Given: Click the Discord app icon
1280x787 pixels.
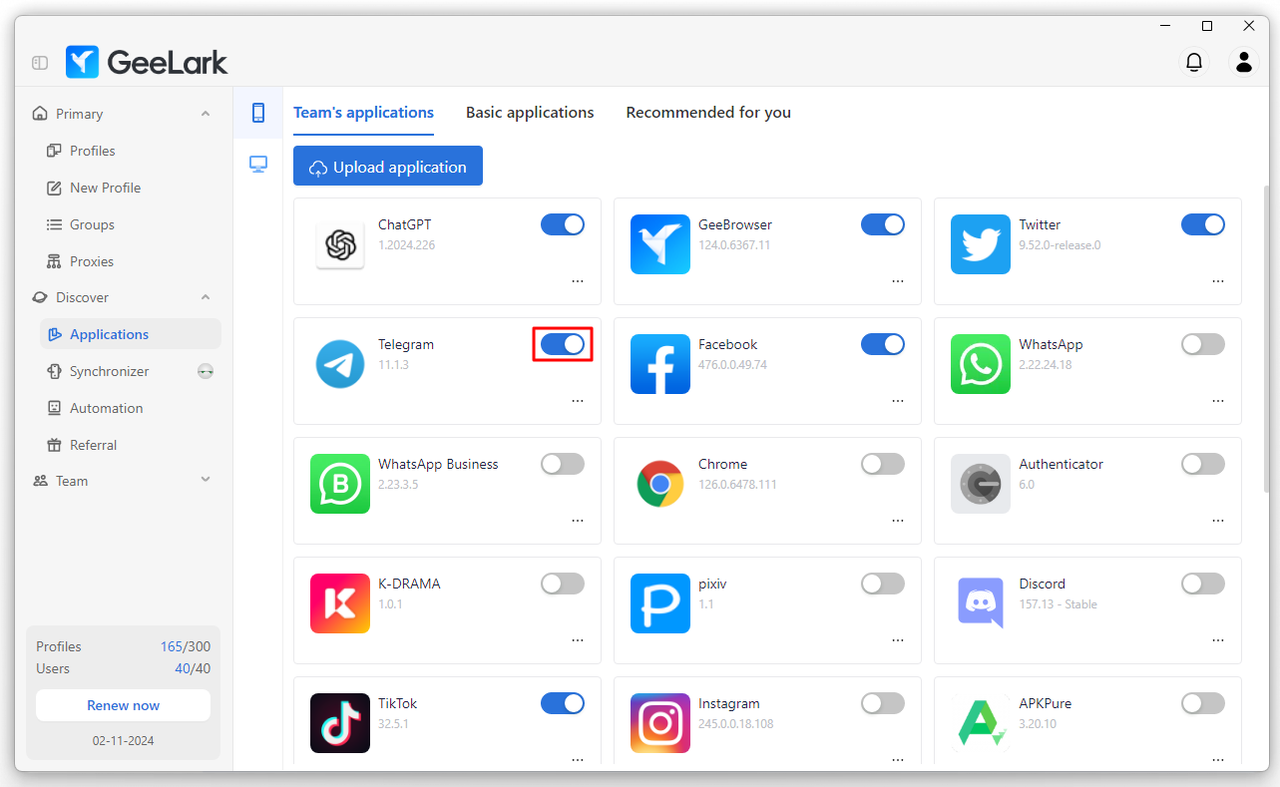Looking at the screenshot, I should point(980,603).
